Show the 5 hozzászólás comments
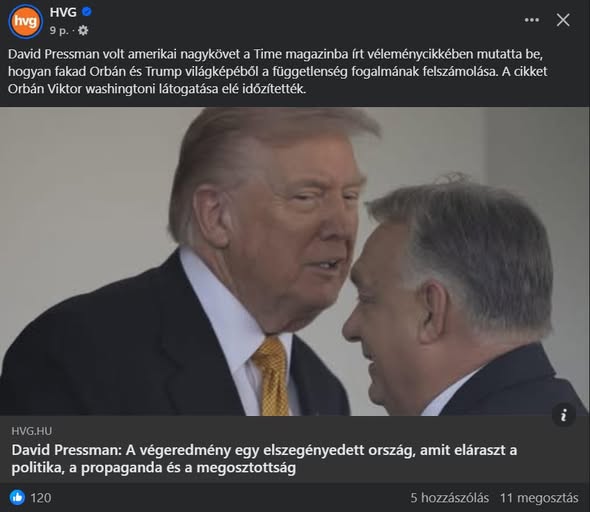Screen dimensions: 590x512 click(449, 498)
